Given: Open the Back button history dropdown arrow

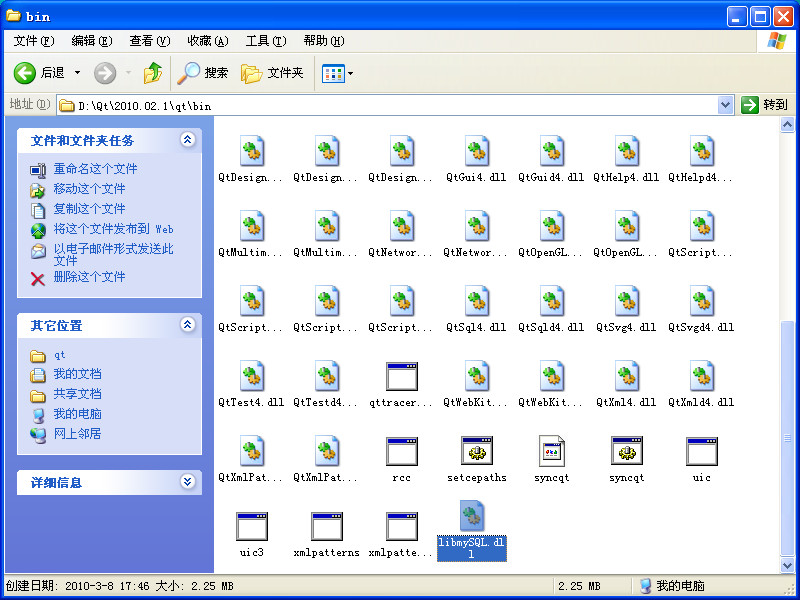Looking at the screenshot, I should pyautogui.click(x=78, y=73).
